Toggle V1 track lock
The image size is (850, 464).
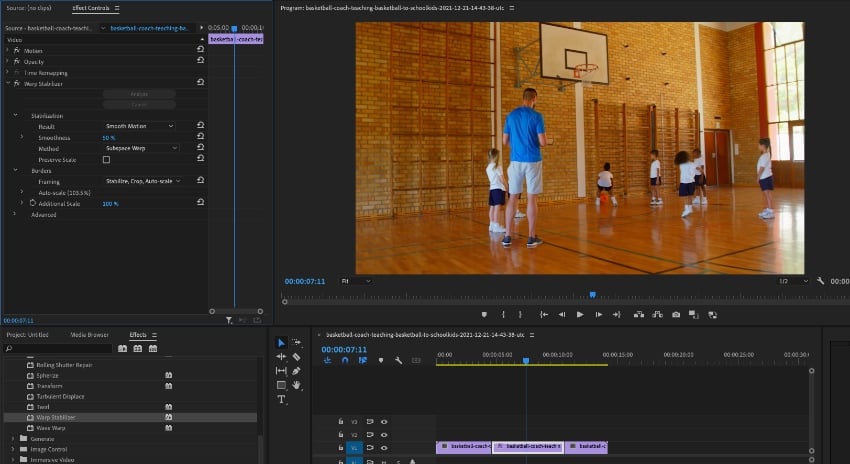pyautogui.click(x=340, y=448)
